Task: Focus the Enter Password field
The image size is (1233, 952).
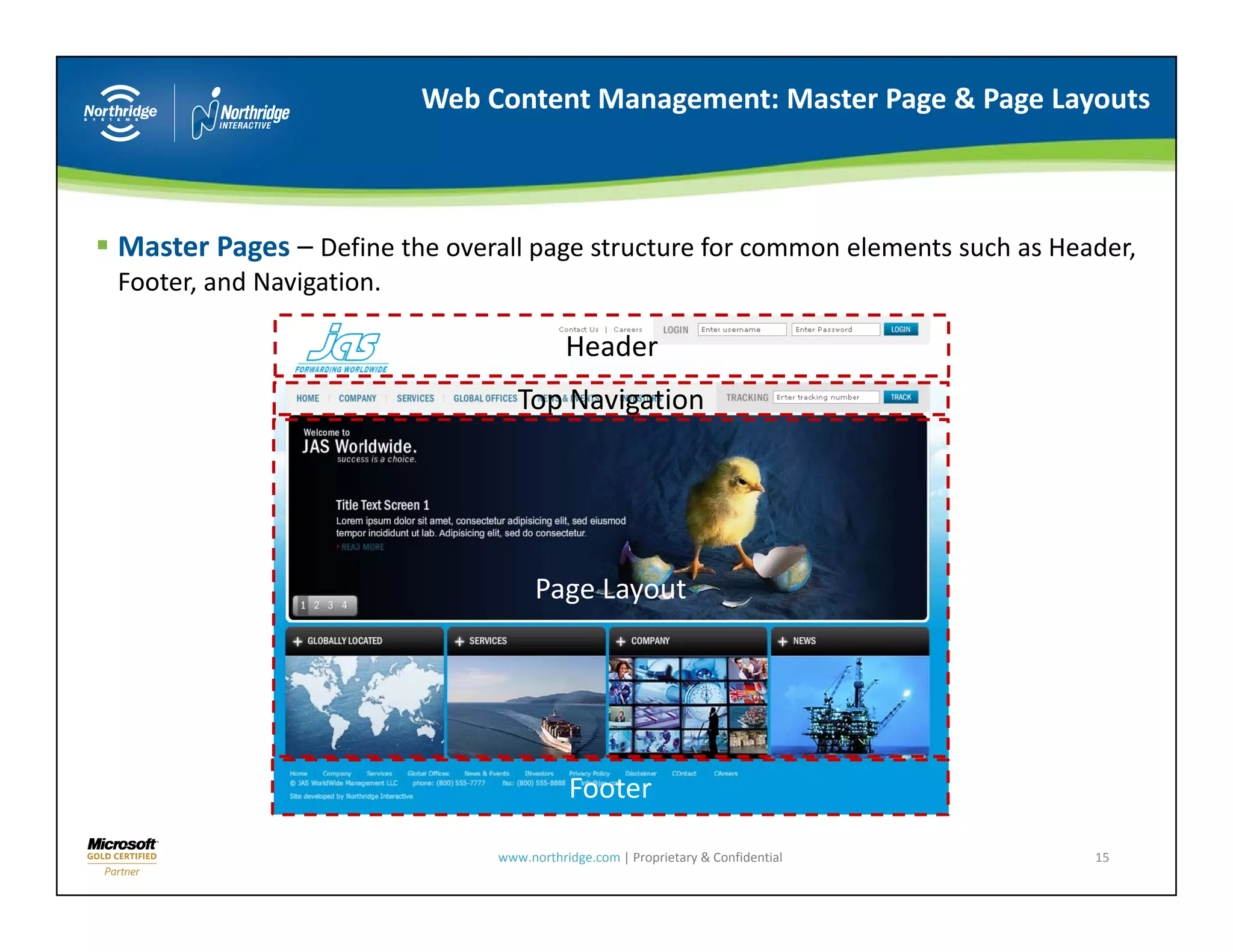Action: point(836,329)
